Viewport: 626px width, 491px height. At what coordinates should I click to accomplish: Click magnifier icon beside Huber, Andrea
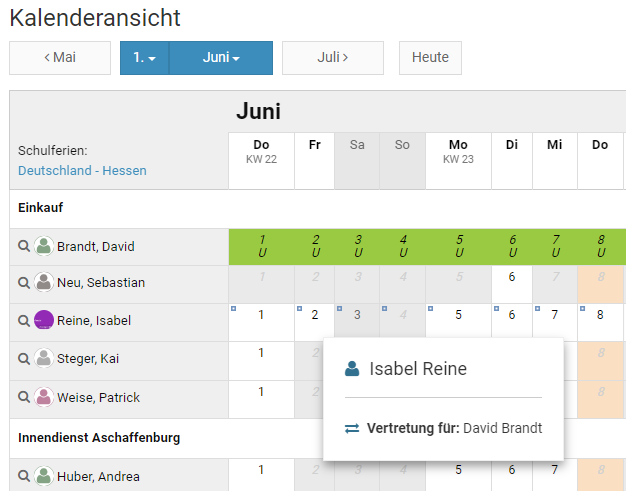(x=24, y=476)
